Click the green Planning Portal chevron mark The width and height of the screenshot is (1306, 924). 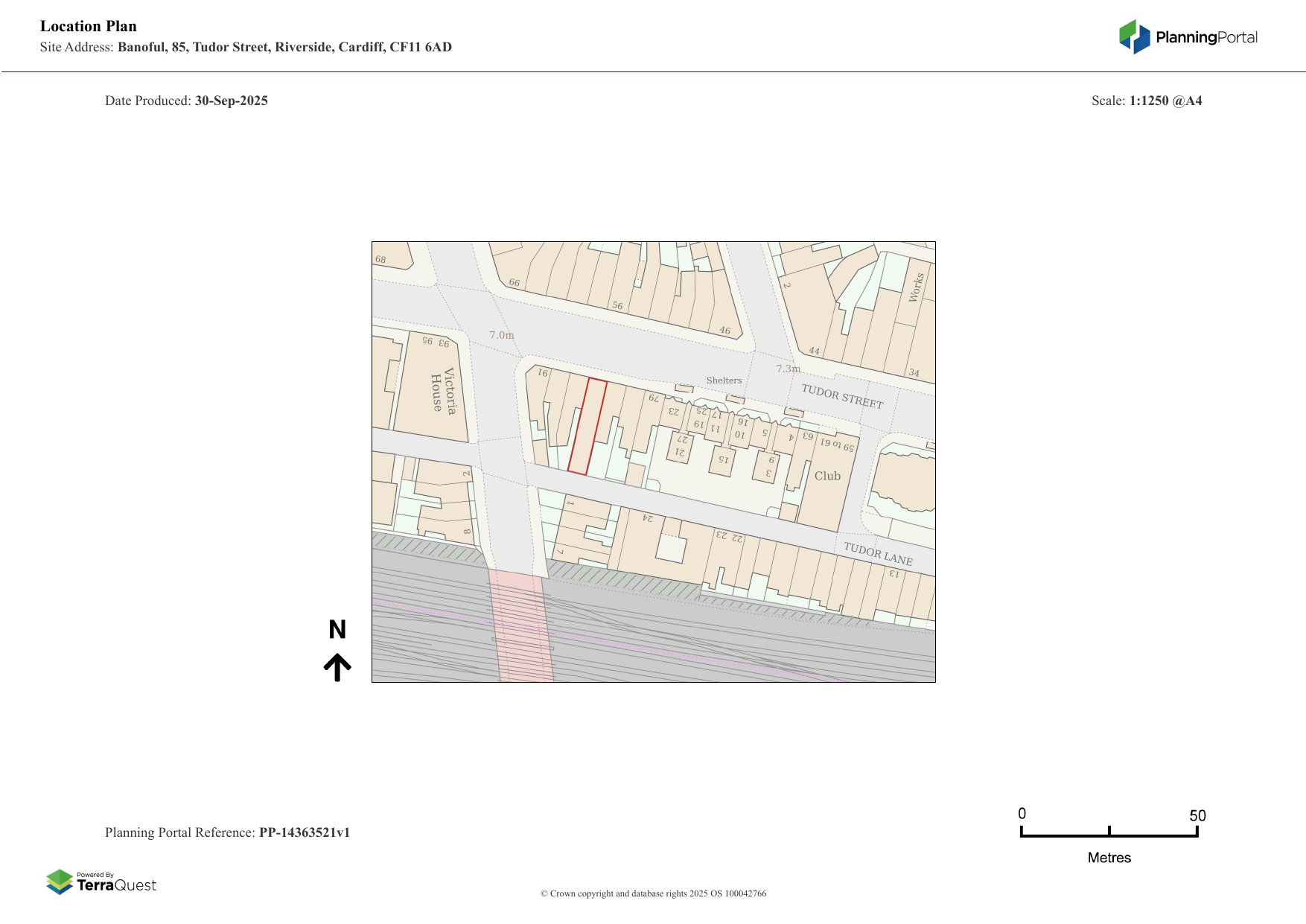pyautogui.click(x=1130, y=34)
